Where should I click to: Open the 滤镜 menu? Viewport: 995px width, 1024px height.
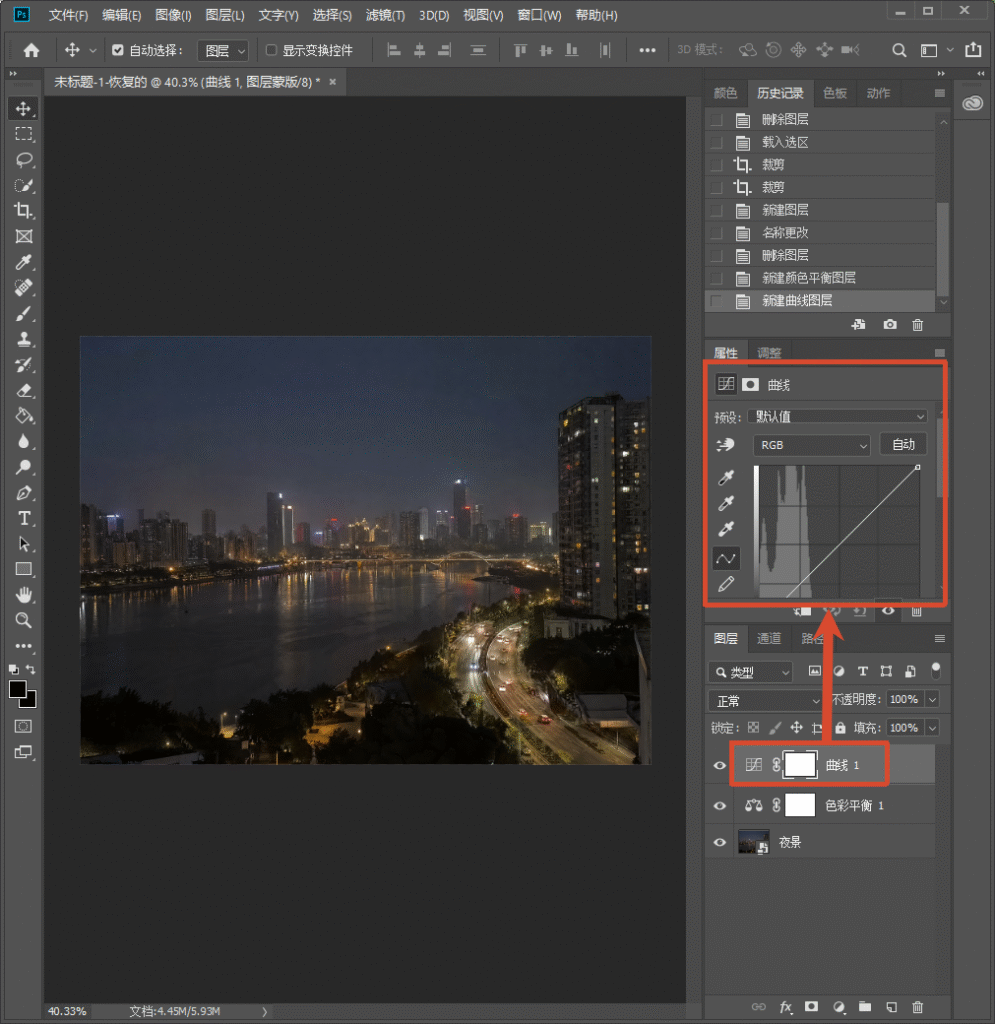click(385, 15)
